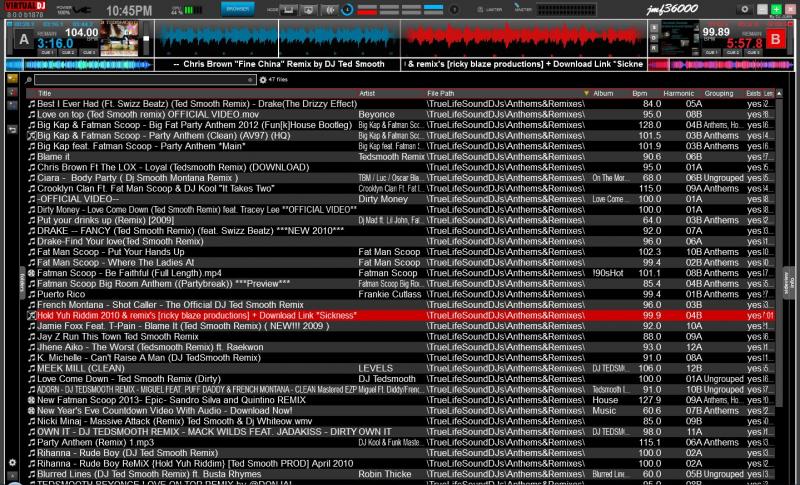The width and height of the screenshot is (800, 485).
Task: Click the BROWSER mode button
Action: (237, 9)
